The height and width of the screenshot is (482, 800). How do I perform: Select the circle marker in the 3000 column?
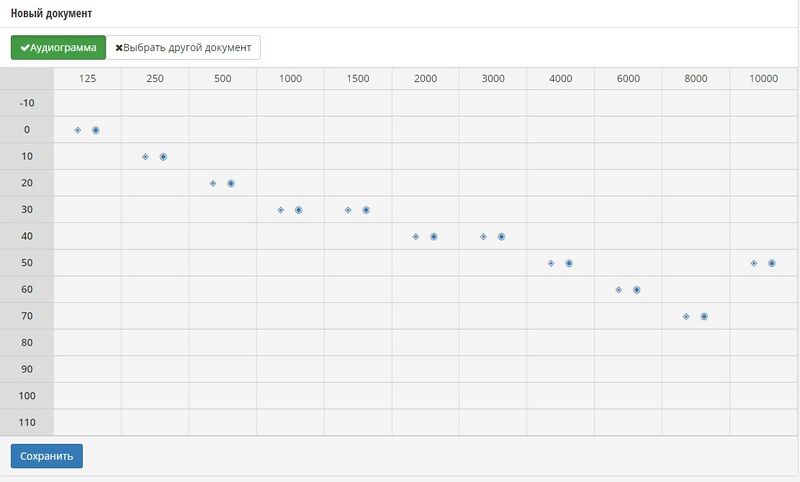click(x=501, y=236)
